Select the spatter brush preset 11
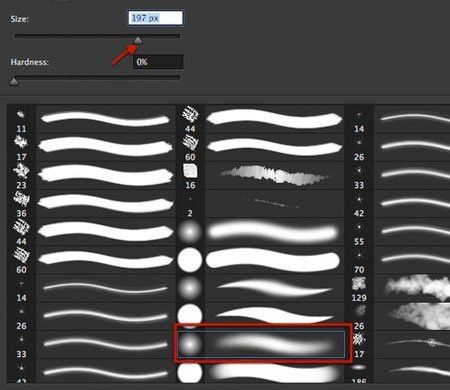Viewport: 450px width, 390px height. (91, 119)
